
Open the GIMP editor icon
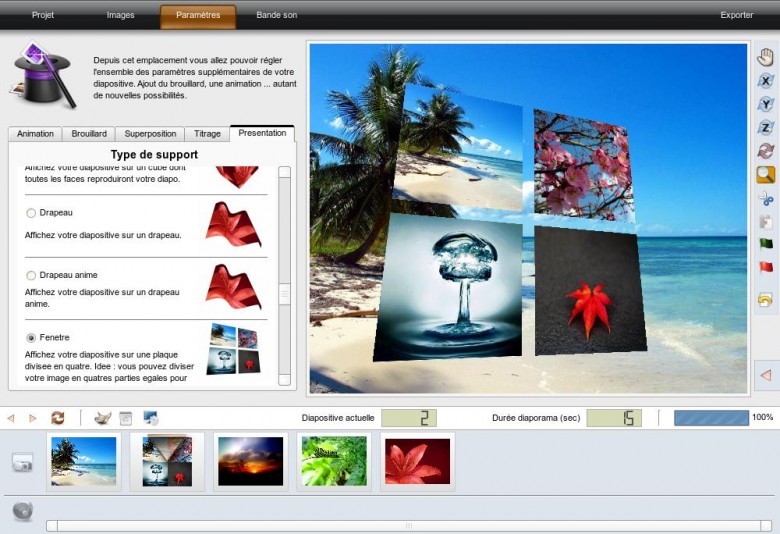[103, 419]
